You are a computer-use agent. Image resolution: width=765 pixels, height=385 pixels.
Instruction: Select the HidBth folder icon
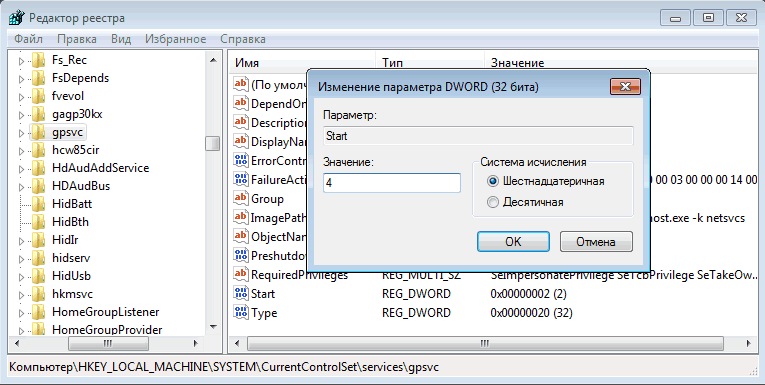(x=39, y=223)
